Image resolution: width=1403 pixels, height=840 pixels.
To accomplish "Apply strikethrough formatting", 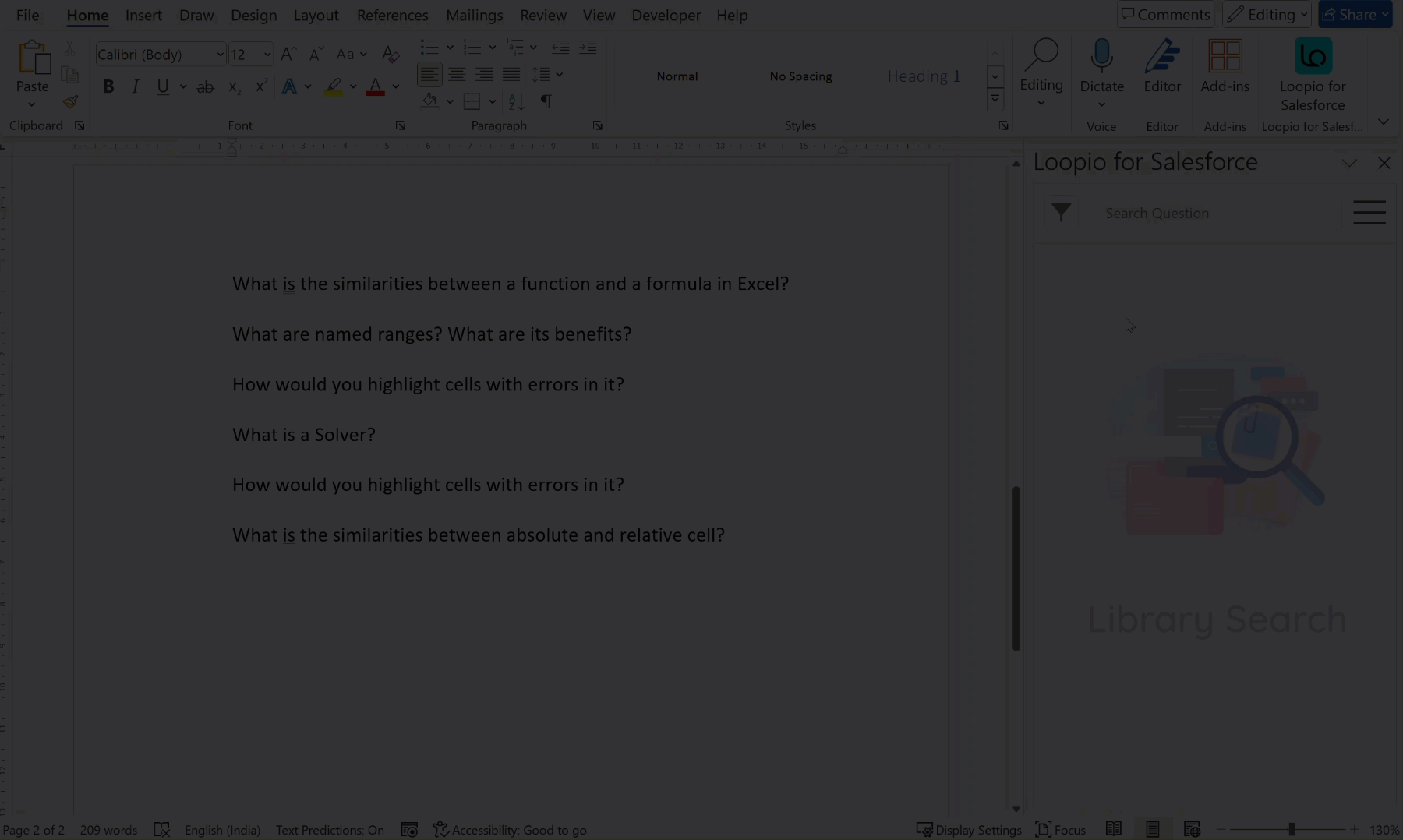I will 205,87.
